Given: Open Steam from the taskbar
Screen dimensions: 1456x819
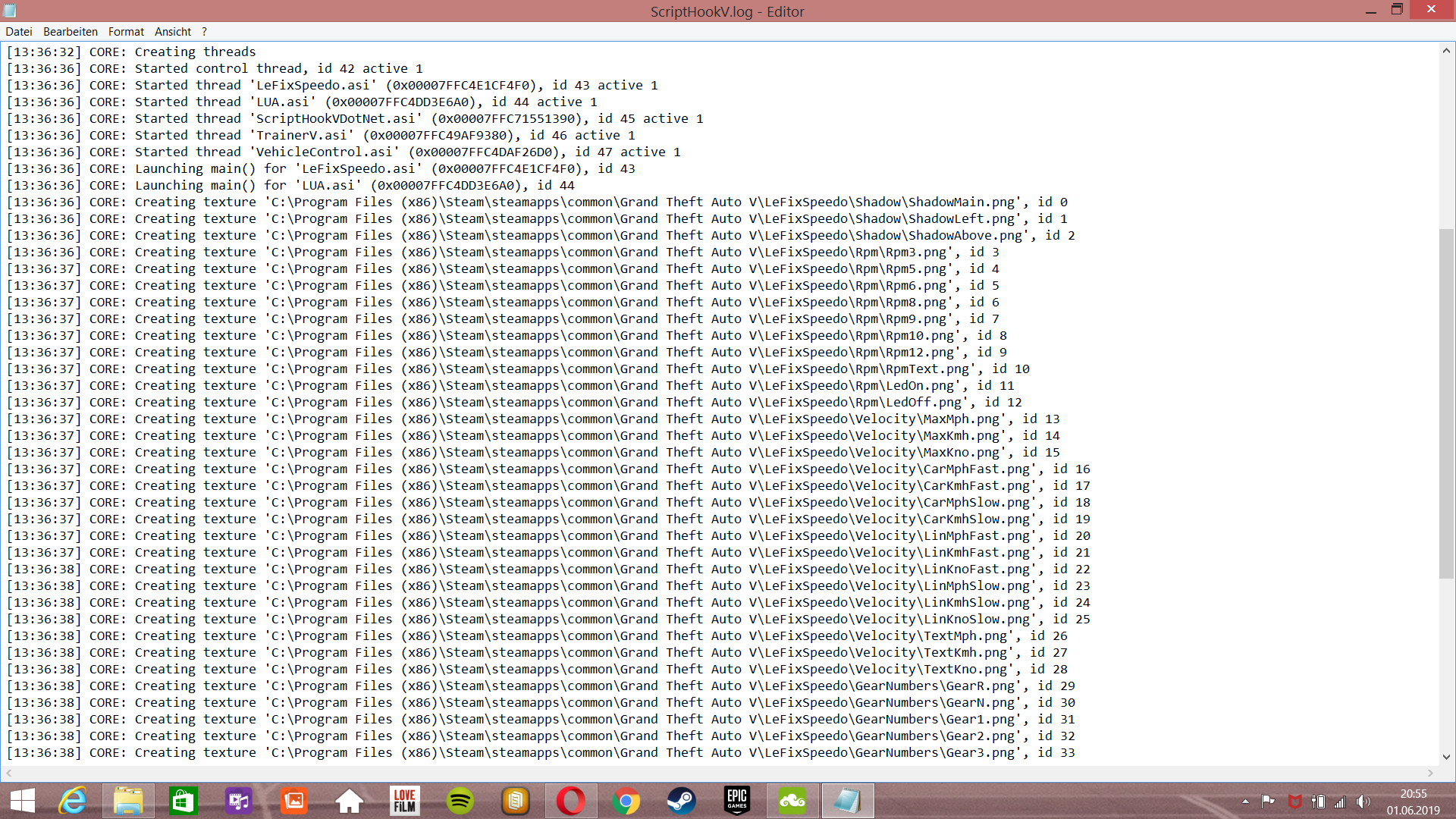Looking at the screenshot, I should pos(681,801).
